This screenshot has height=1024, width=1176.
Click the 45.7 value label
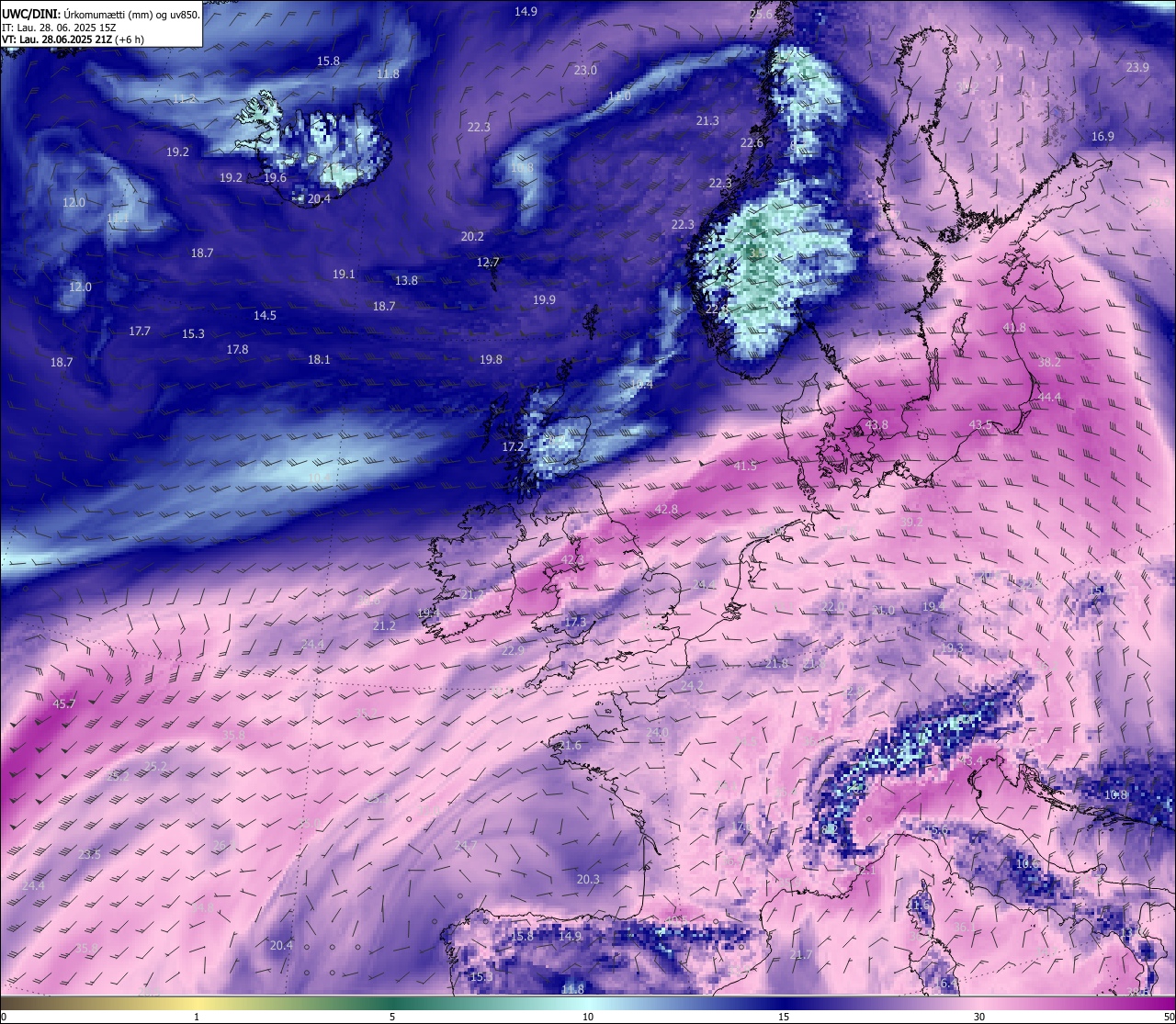tap(63, 704)
